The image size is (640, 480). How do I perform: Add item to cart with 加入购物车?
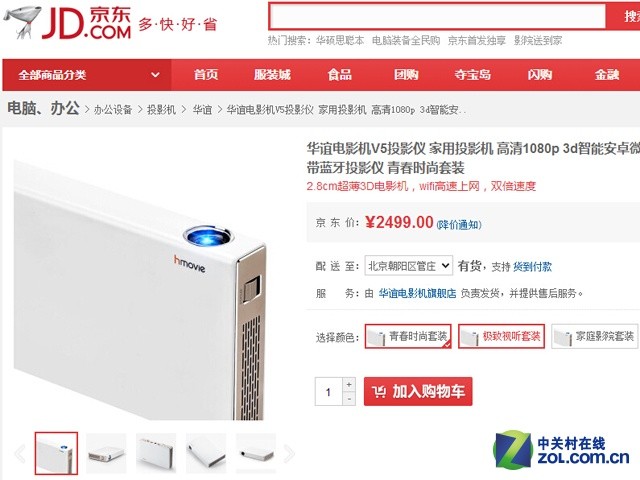pos(418,391)
